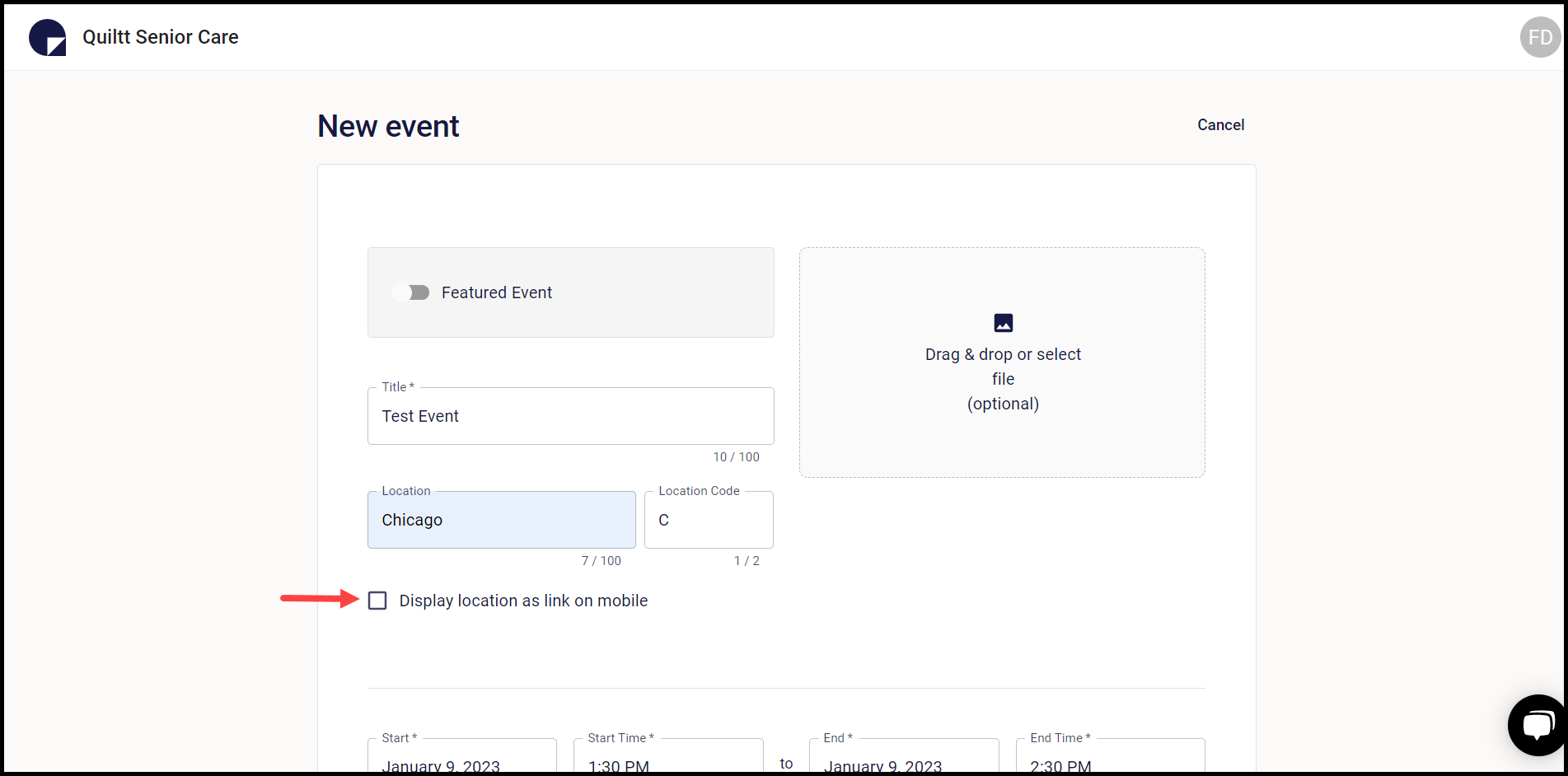Click the image icon in the upload area
Screen dimensions: 1568x776
pos(1003,323)
